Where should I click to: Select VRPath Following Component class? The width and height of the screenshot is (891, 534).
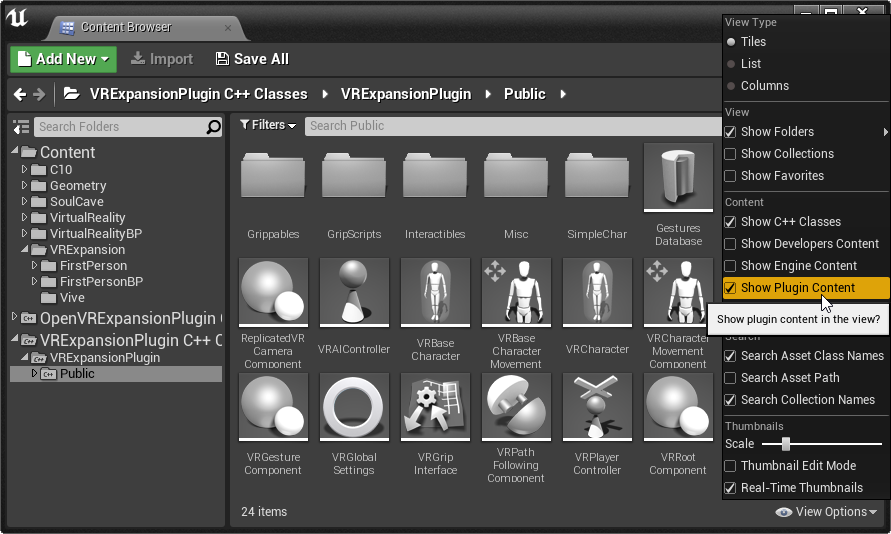[x=516, y=407]
